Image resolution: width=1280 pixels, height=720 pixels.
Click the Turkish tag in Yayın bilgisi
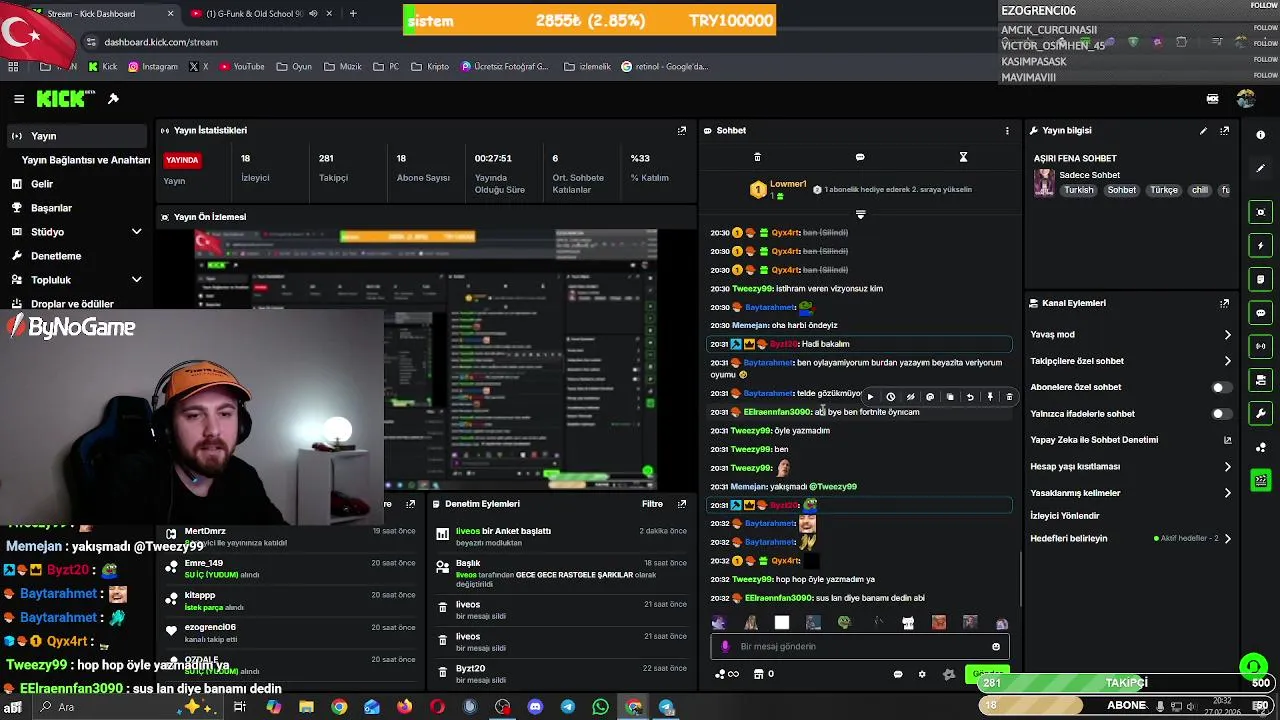(1079, 190)
